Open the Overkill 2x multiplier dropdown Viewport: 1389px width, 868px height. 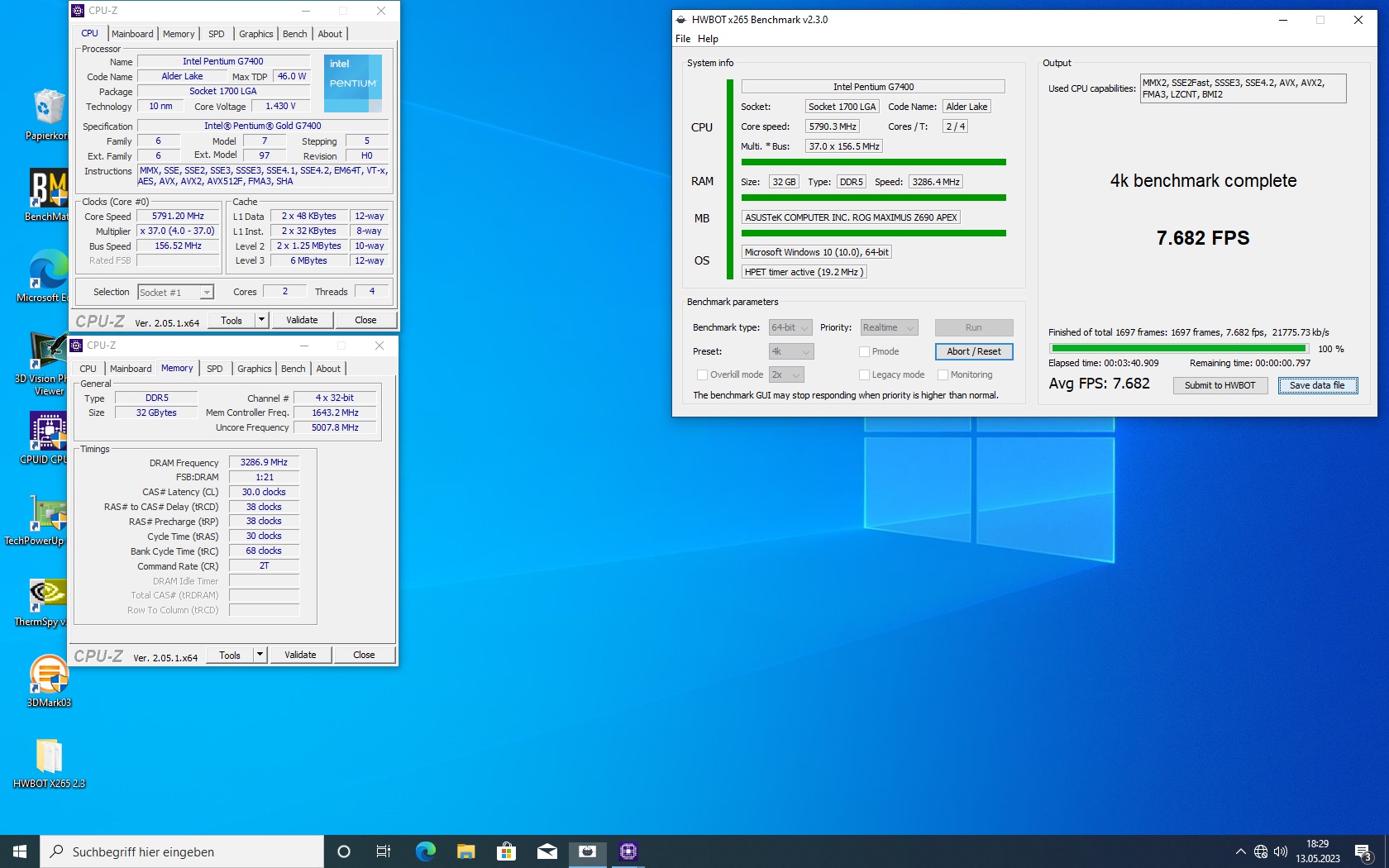point(787,374)
